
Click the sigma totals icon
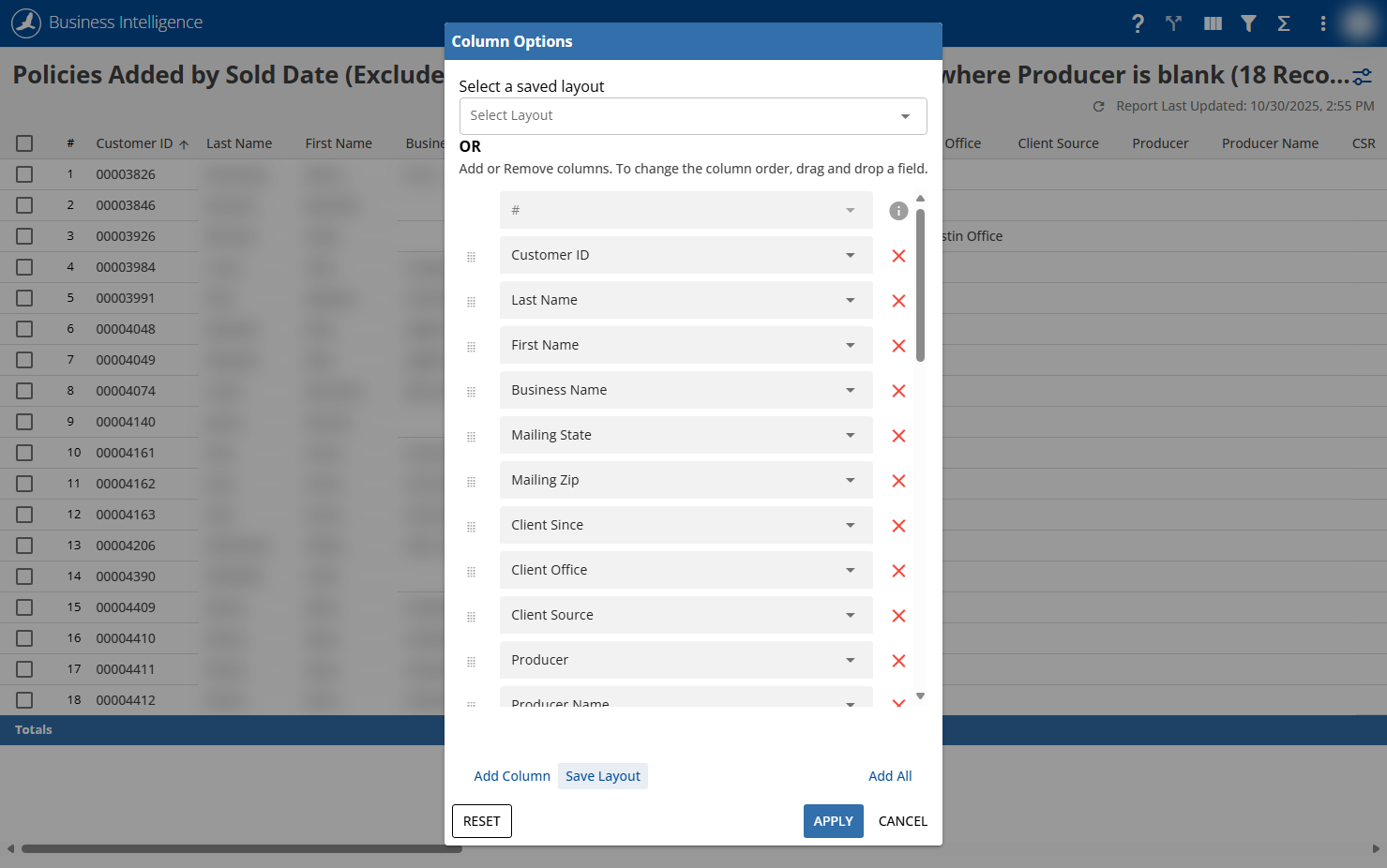(1284, 23)
